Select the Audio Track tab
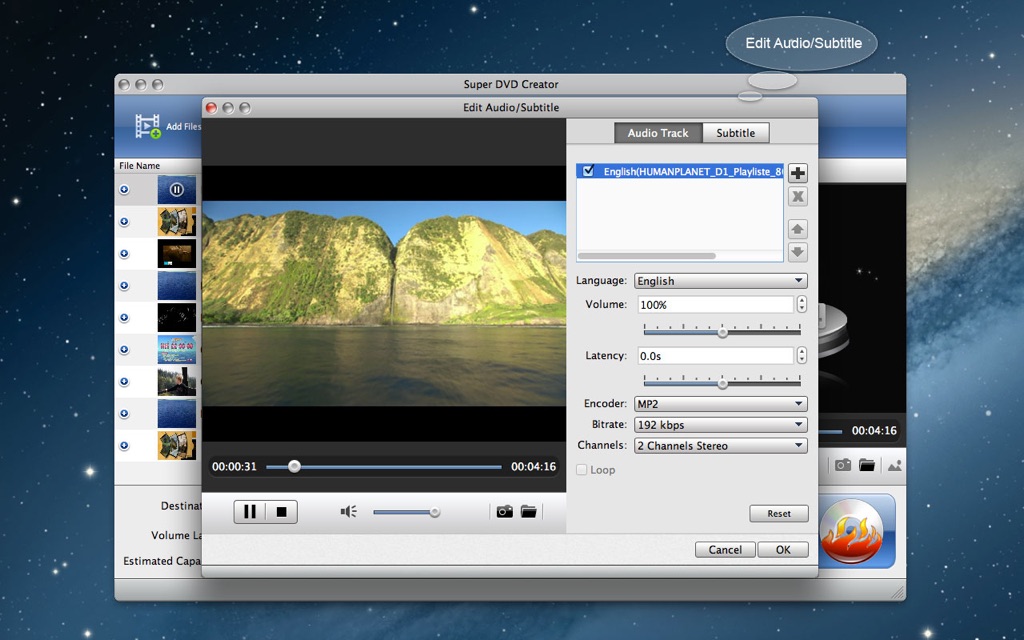The image size is (1024, 640). coord(658,133)
